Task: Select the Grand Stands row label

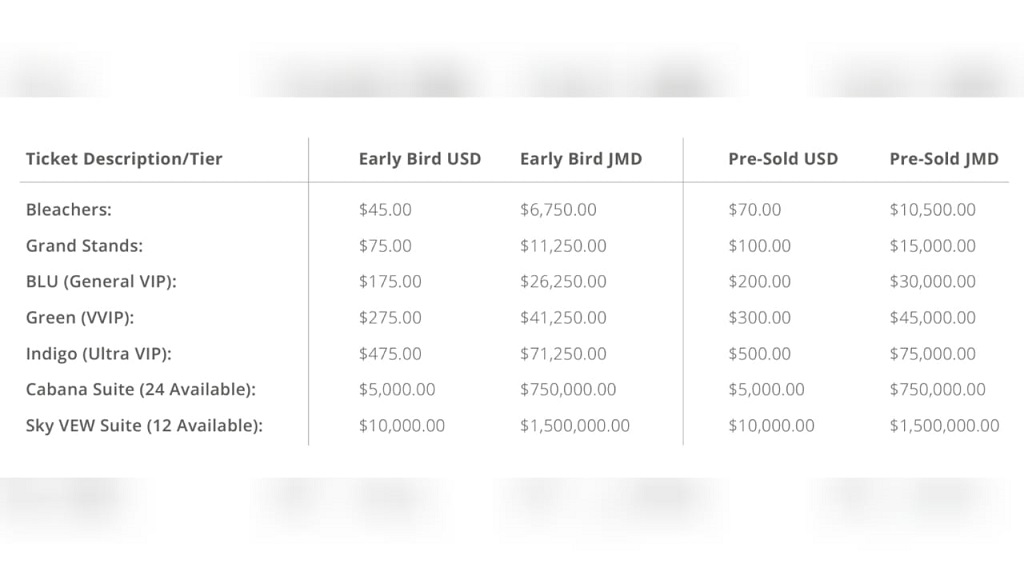Action: coord(84,246)
